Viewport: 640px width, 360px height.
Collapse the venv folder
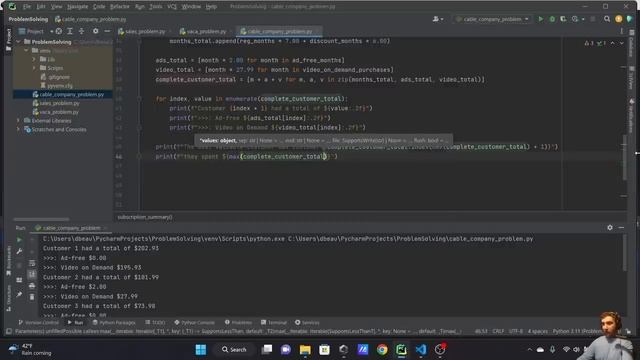click(x=27, y=51)
